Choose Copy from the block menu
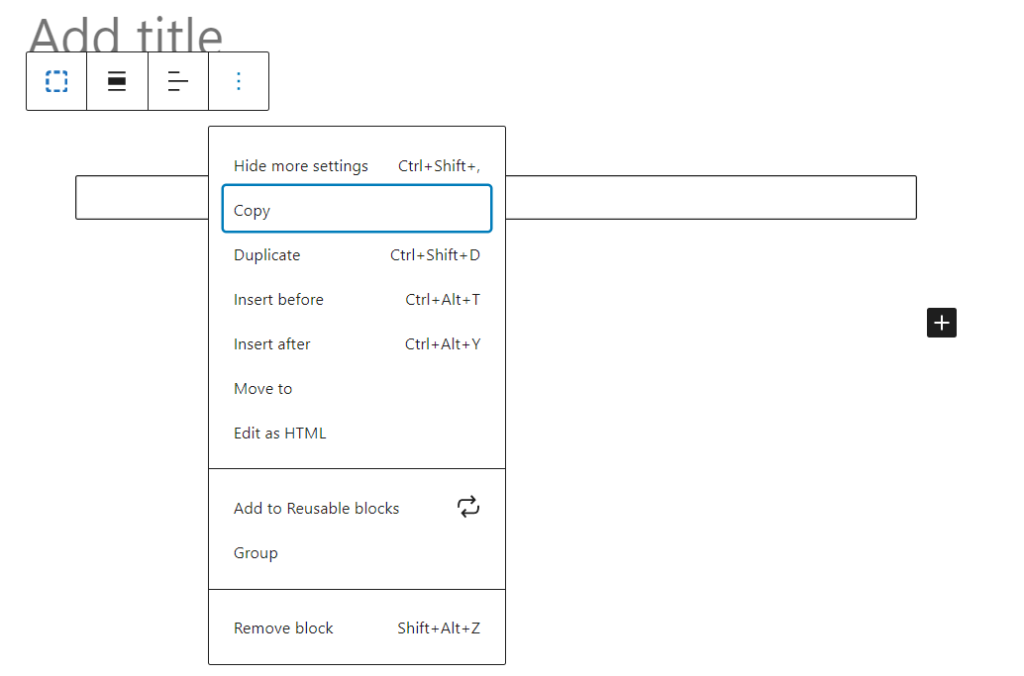The image size is (1024, 676). 252,210
